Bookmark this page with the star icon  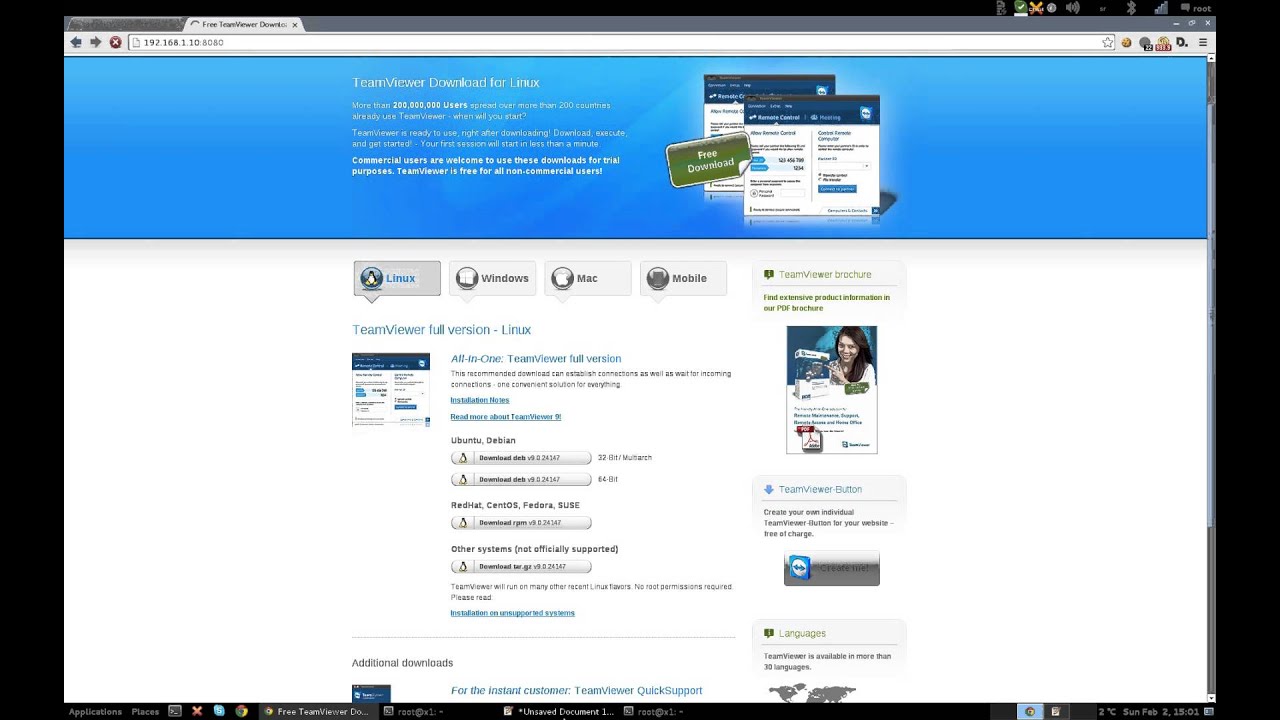(1107, 42)
